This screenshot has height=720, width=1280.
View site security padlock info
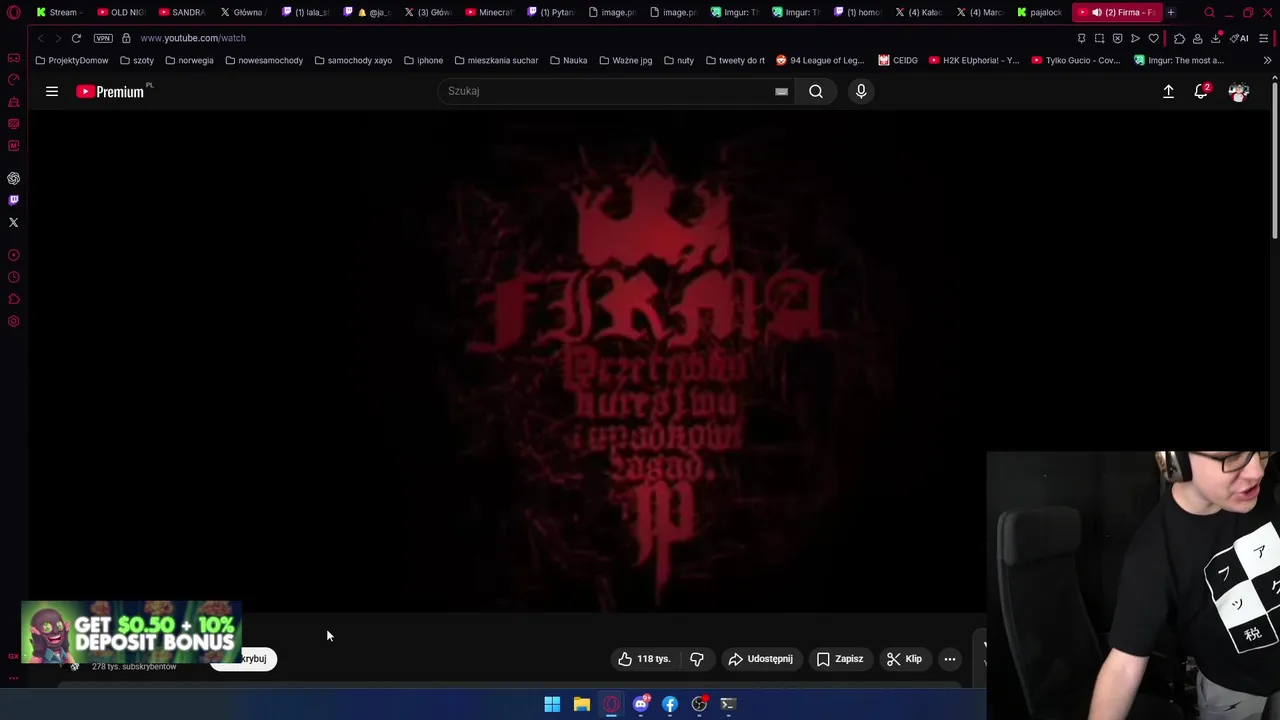(126, 38)
